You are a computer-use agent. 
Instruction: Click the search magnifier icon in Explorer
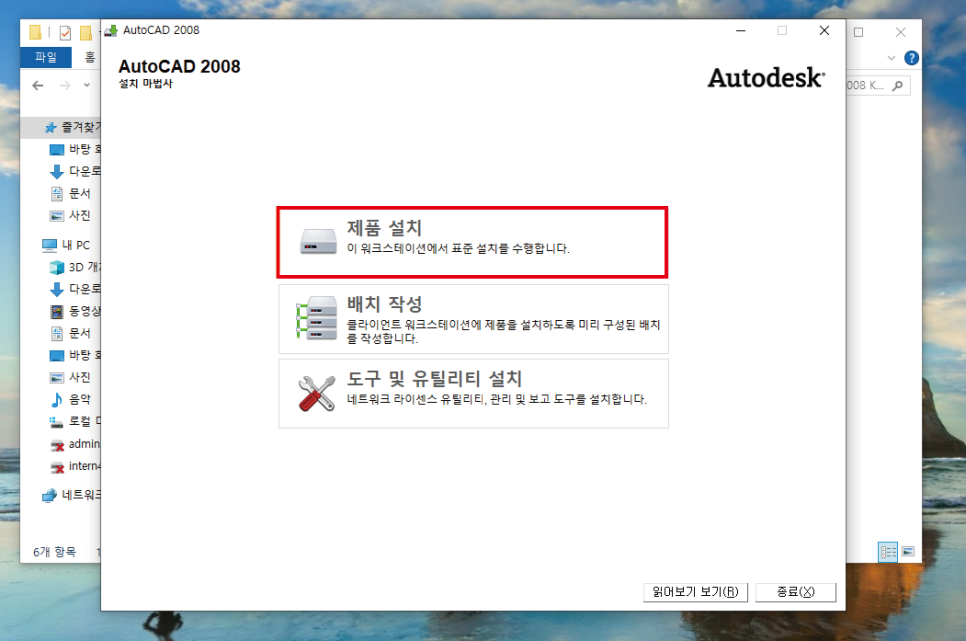coord(898,85)
